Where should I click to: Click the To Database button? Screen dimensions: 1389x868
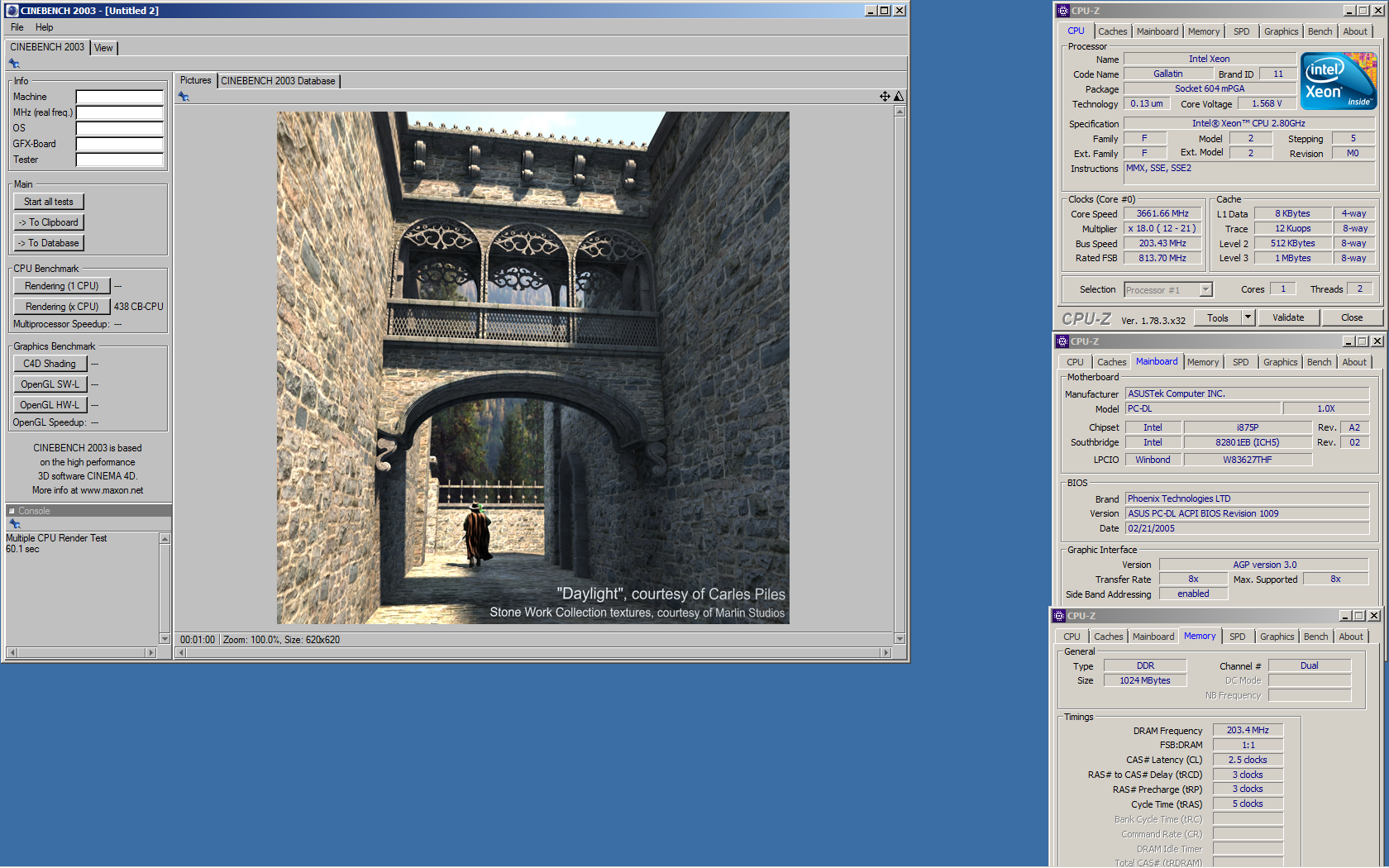pyautogui.click(x=49, y=243)
